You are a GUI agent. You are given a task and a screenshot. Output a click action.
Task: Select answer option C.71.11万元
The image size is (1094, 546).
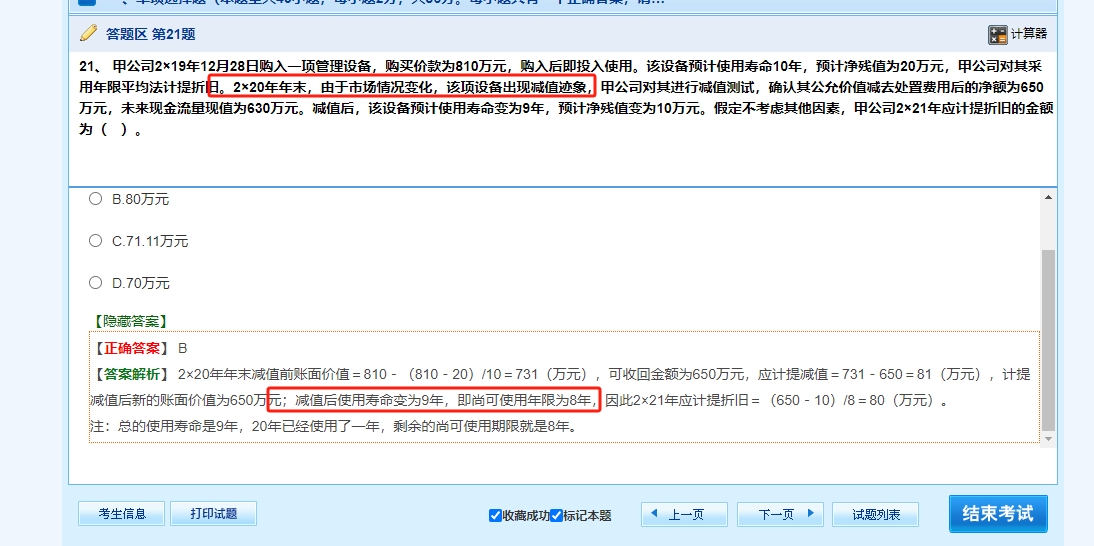click(x=96, y=241)
